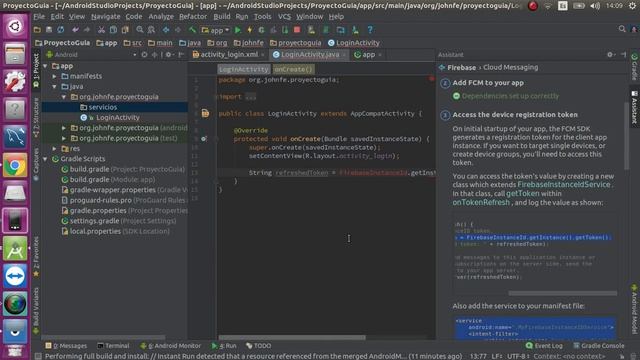
Task: Click the Scroll from Source target icon
Action: [144, 55]
